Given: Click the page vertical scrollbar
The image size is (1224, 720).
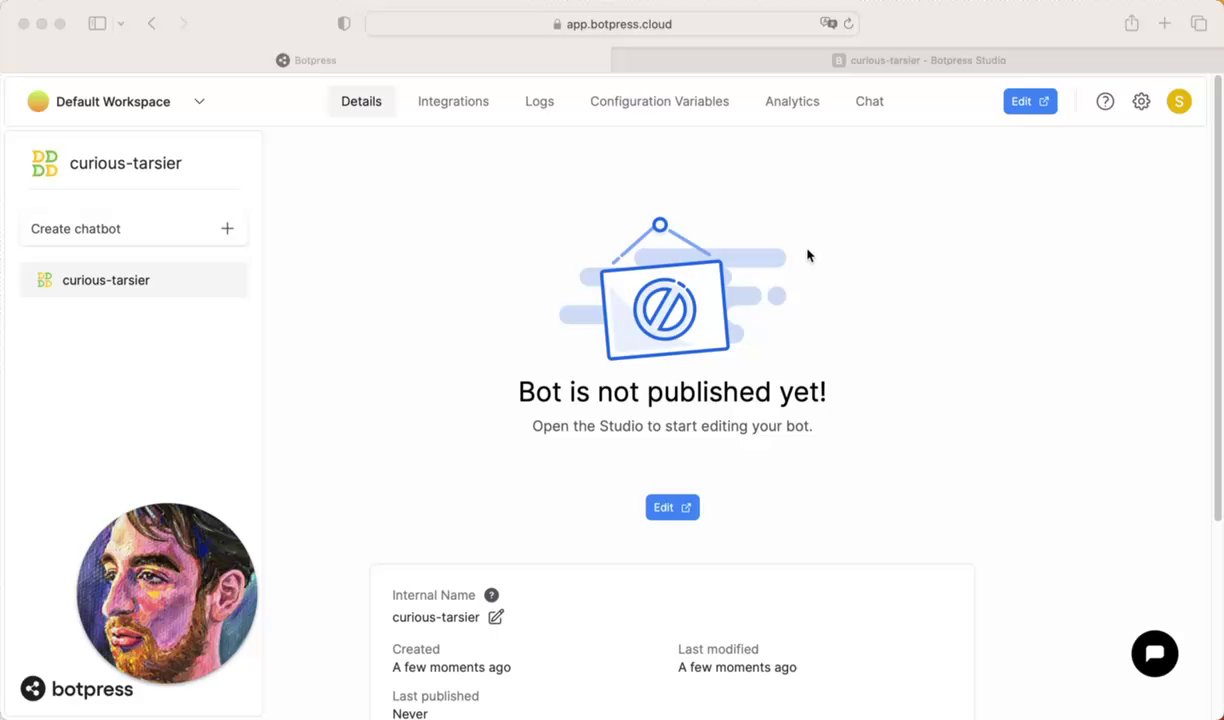Looking at the screenshot, I should tap(1217, 300).
